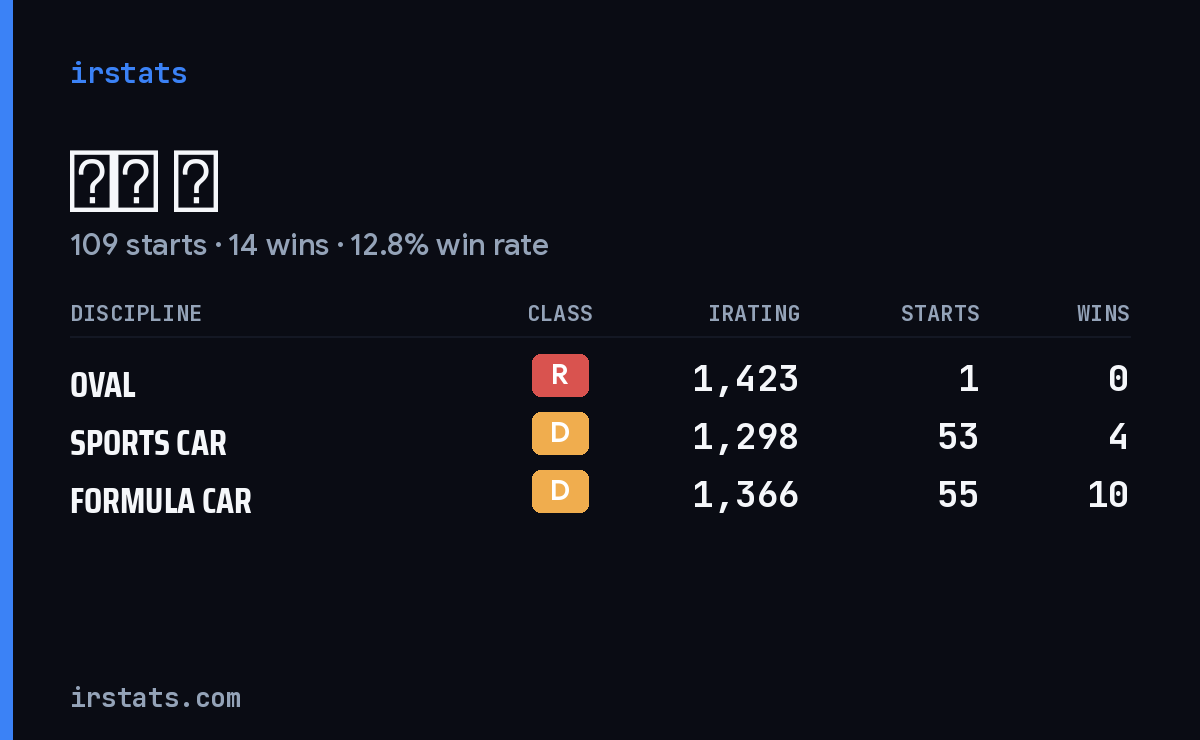
Task: Sort by the STARTS column header
Action: (940, 313)
